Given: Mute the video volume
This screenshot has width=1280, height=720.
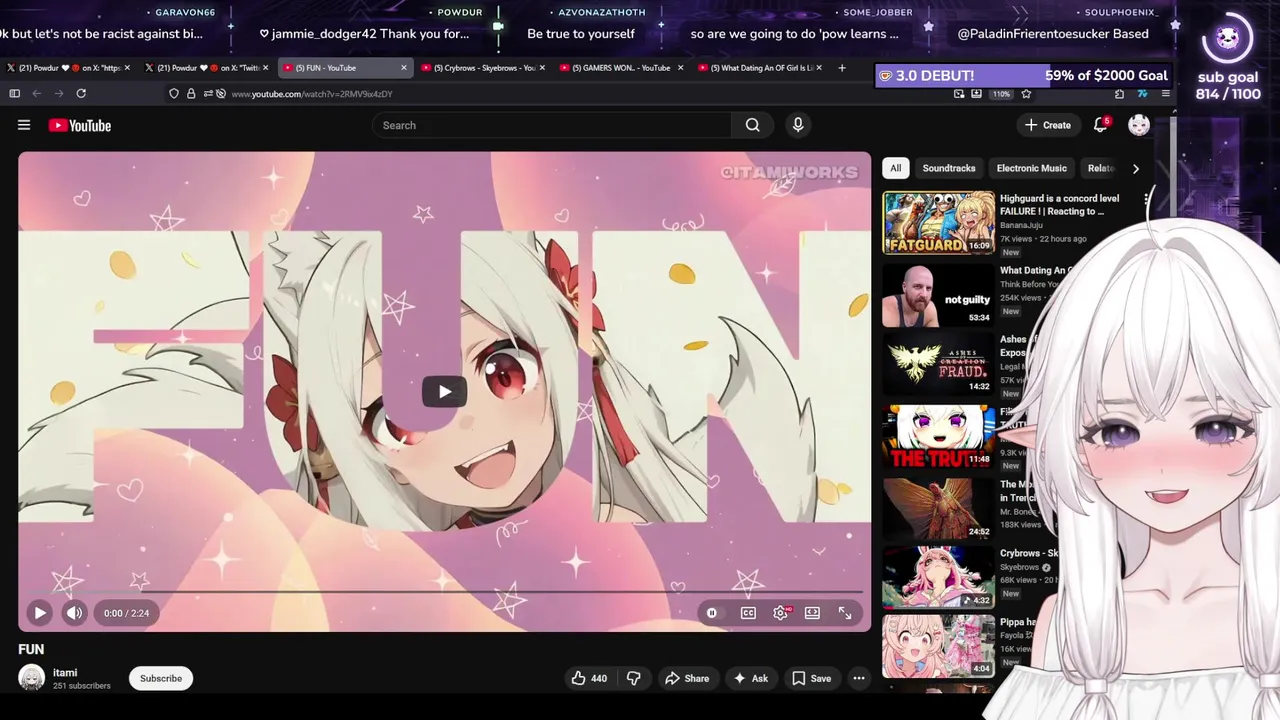Looking at the screenshot, I should tap(74, 613).
